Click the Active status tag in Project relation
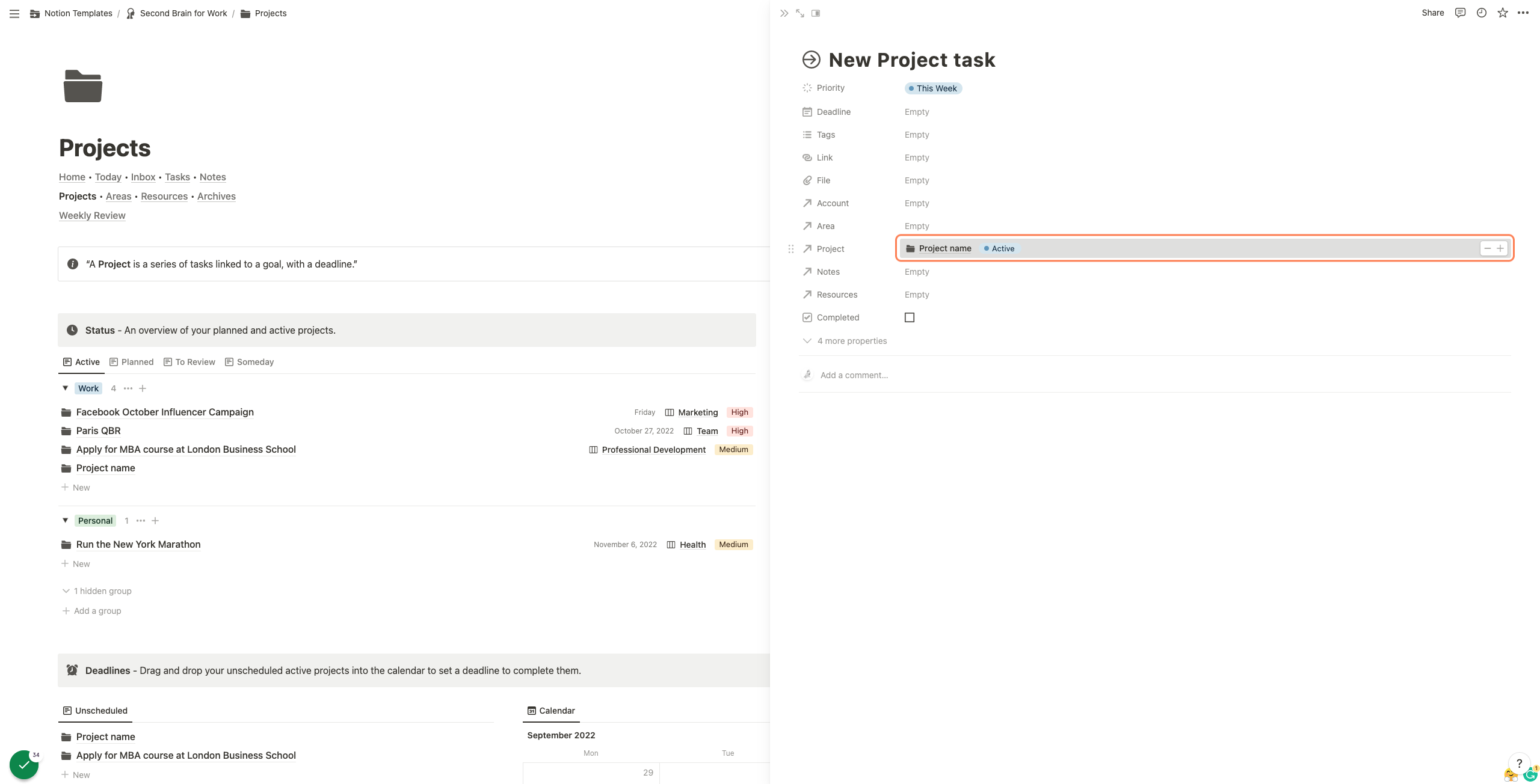 pos(999,248)
